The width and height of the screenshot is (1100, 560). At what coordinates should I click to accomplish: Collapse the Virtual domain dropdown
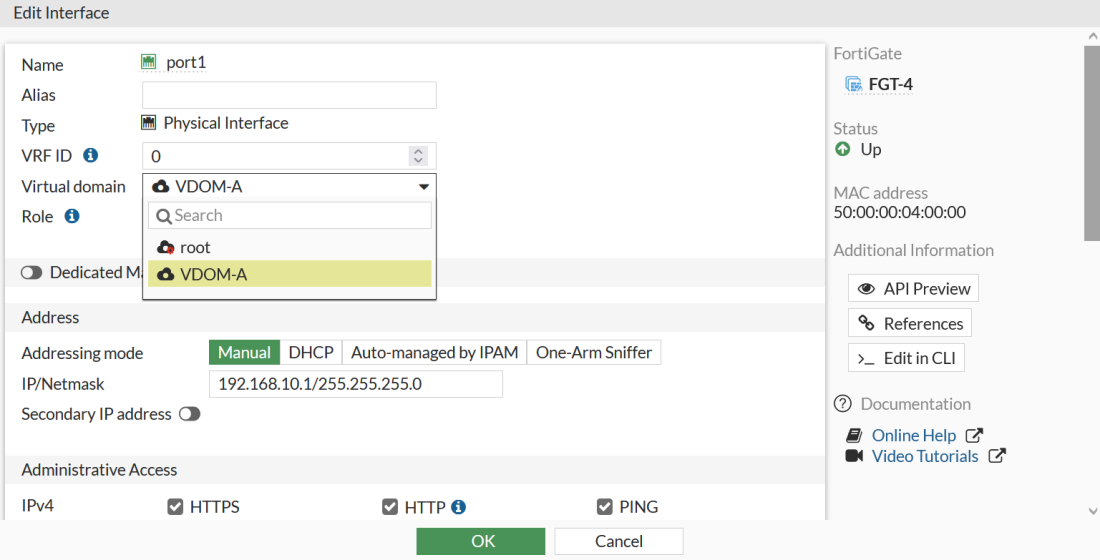(424, 187)
